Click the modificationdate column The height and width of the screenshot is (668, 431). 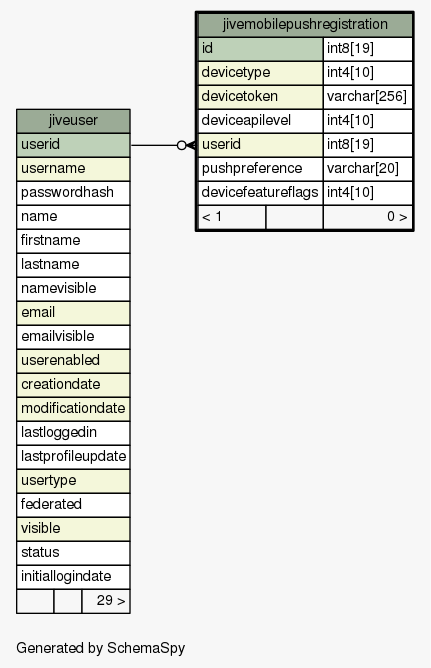point(73,409)
